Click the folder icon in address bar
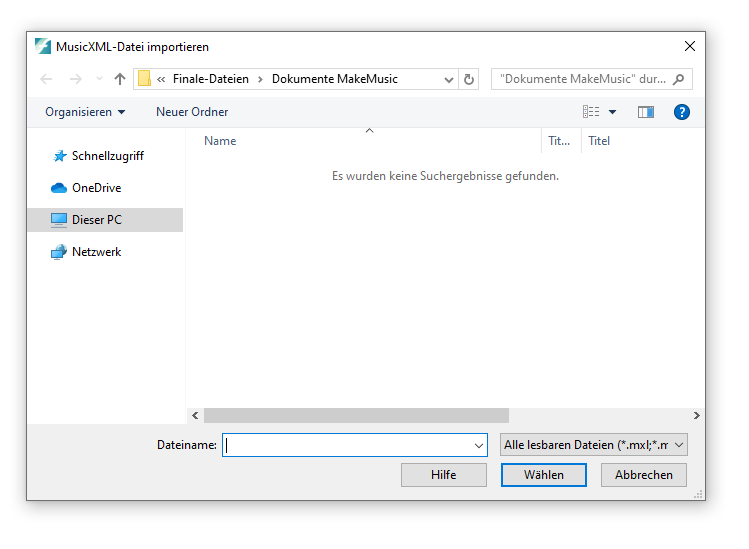The image size is (749, 549). [x=144, y=79]
